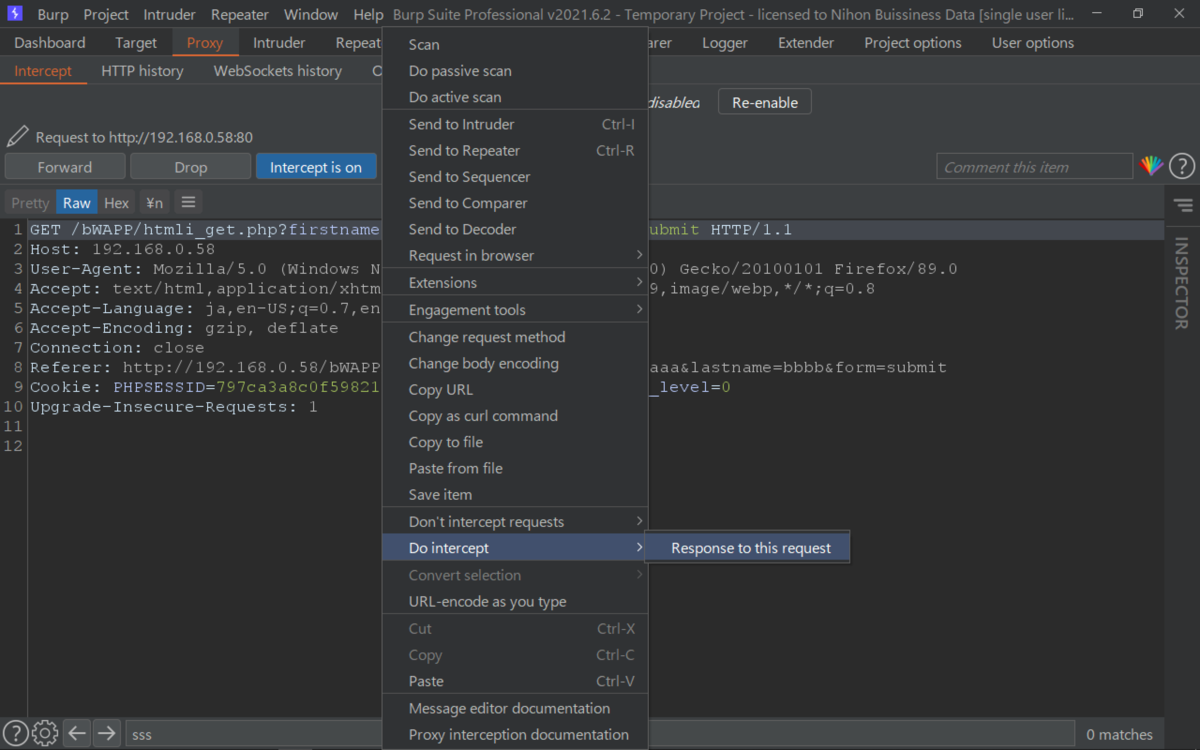1200x750 pixels.
Task: Click the Comment this item field
Action: point(1035,167)
